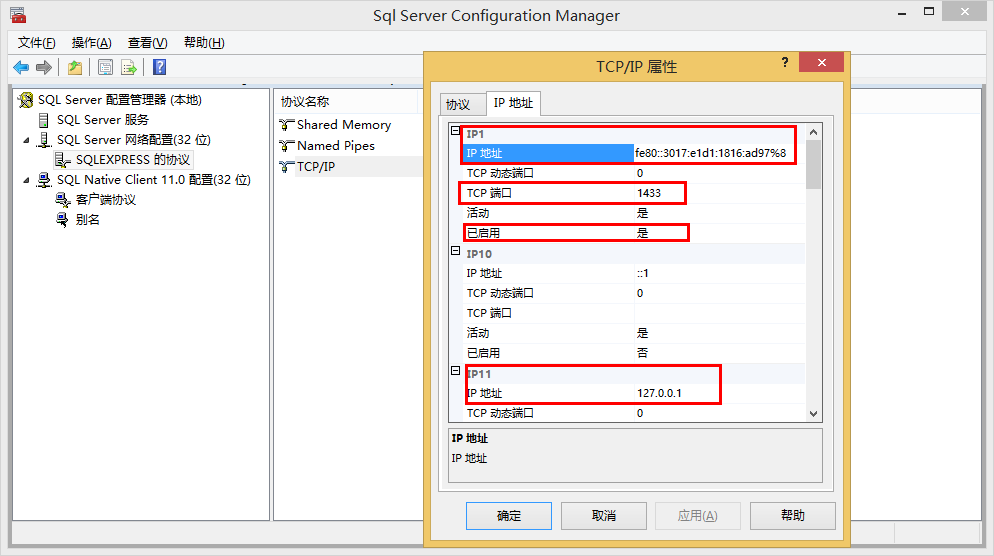Open the 查看(V) menu
Viewport: 994px width, 556px height.
click(x=147, y=42)
